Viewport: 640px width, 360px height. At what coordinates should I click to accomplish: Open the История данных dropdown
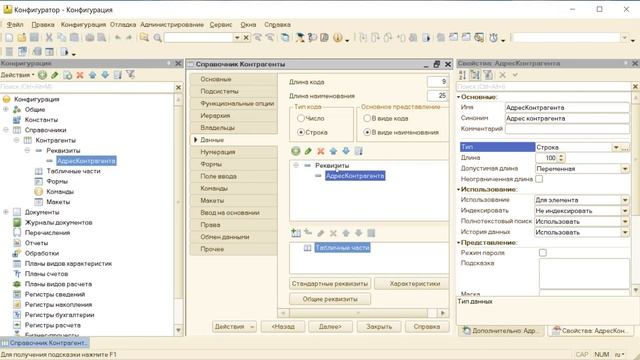point(625,232)
